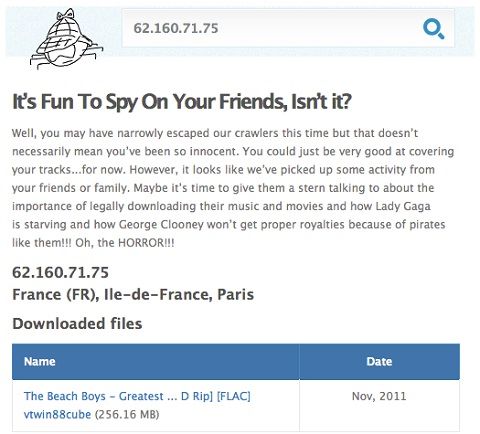Sort table by Name column header
The image size is (480, 434).
coord(40,362)
